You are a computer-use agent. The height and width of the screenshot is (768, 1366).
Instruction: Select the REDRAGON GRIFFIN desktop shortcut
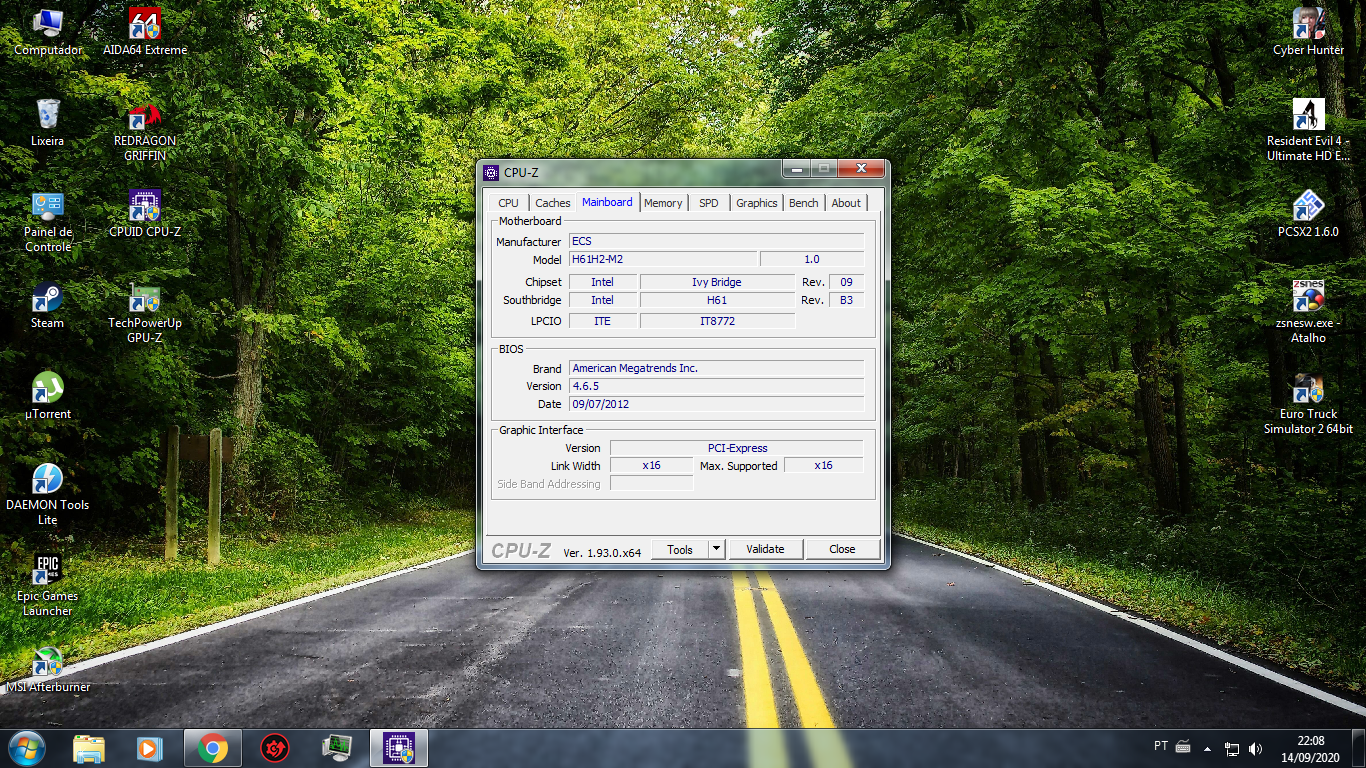tap(145, 131)
